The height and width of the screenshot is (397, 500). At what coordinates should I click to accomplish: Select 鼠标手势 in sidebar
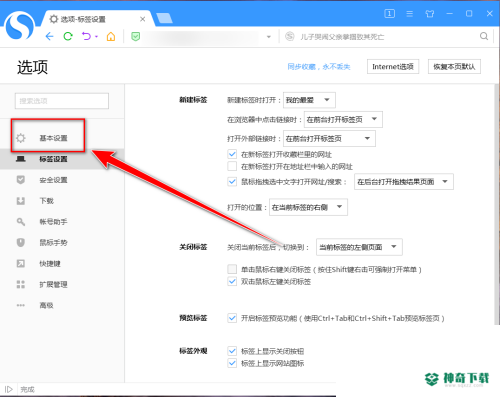click(x=62, y=243)
